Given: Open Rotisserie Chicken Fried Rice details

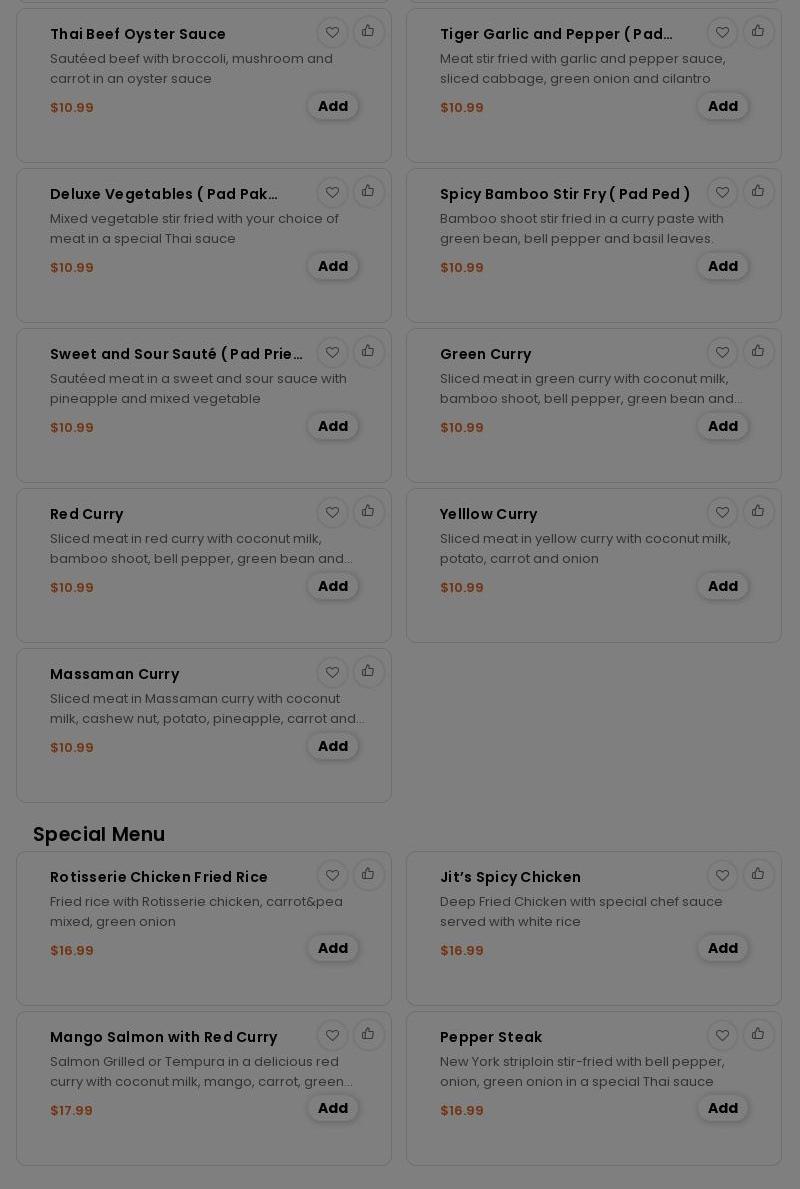Looking at the screenshot, I should [159, 877].
